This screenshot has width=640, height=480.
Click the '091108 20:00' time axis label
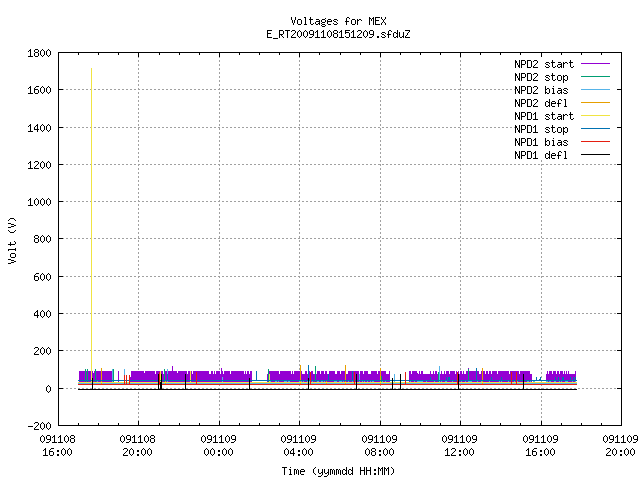coord(138,445)
